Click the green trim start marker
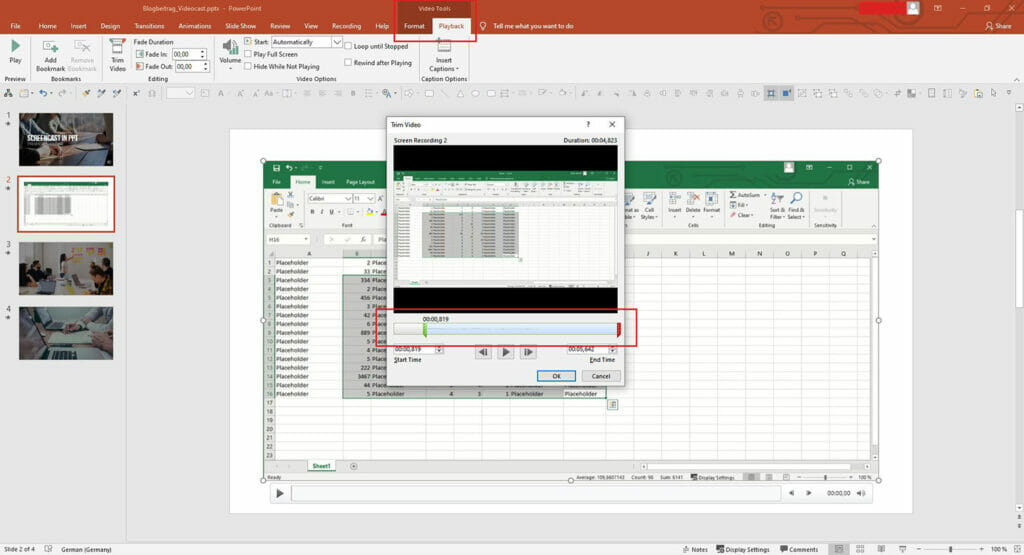The image size is (1024, 555). click(425, 329)
